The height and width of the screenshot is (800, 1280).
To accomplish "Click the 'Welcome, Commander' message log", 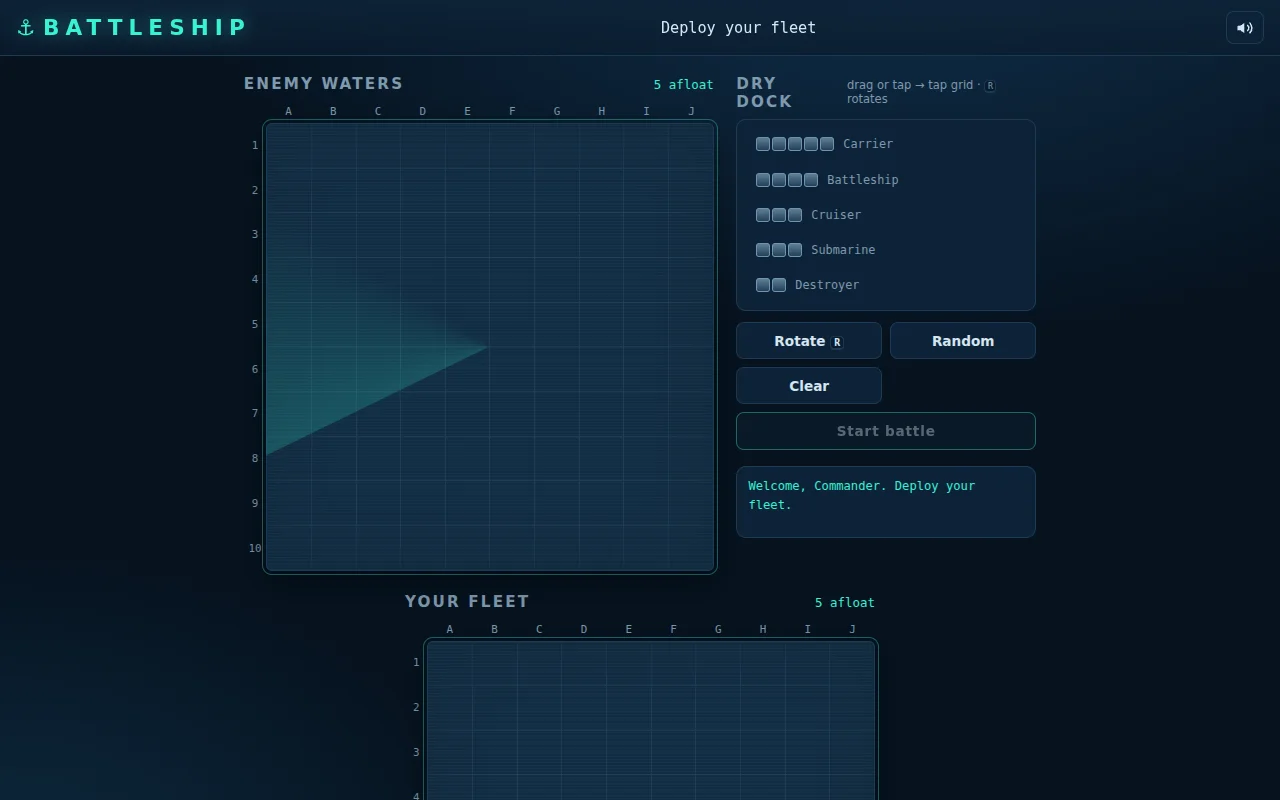I will click(x=886, y=502).
